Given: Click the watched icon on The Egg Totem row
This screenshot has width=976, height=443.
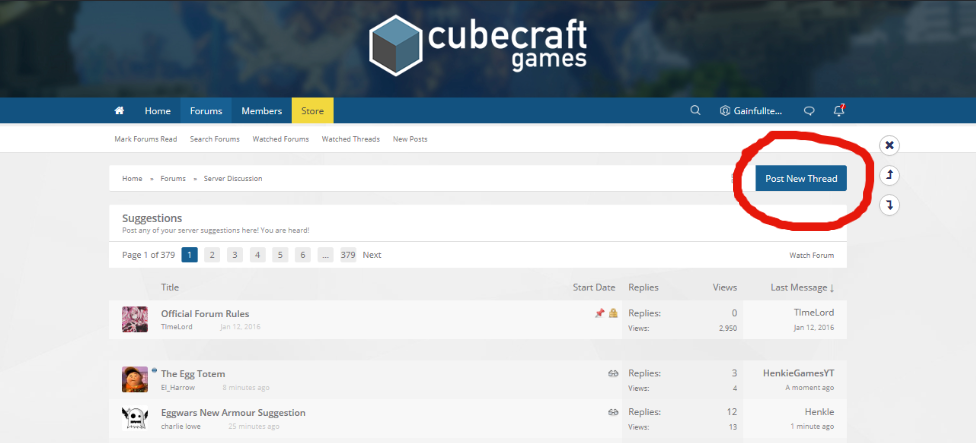Looking at the screenshot, I should click(x=612, y=373).
